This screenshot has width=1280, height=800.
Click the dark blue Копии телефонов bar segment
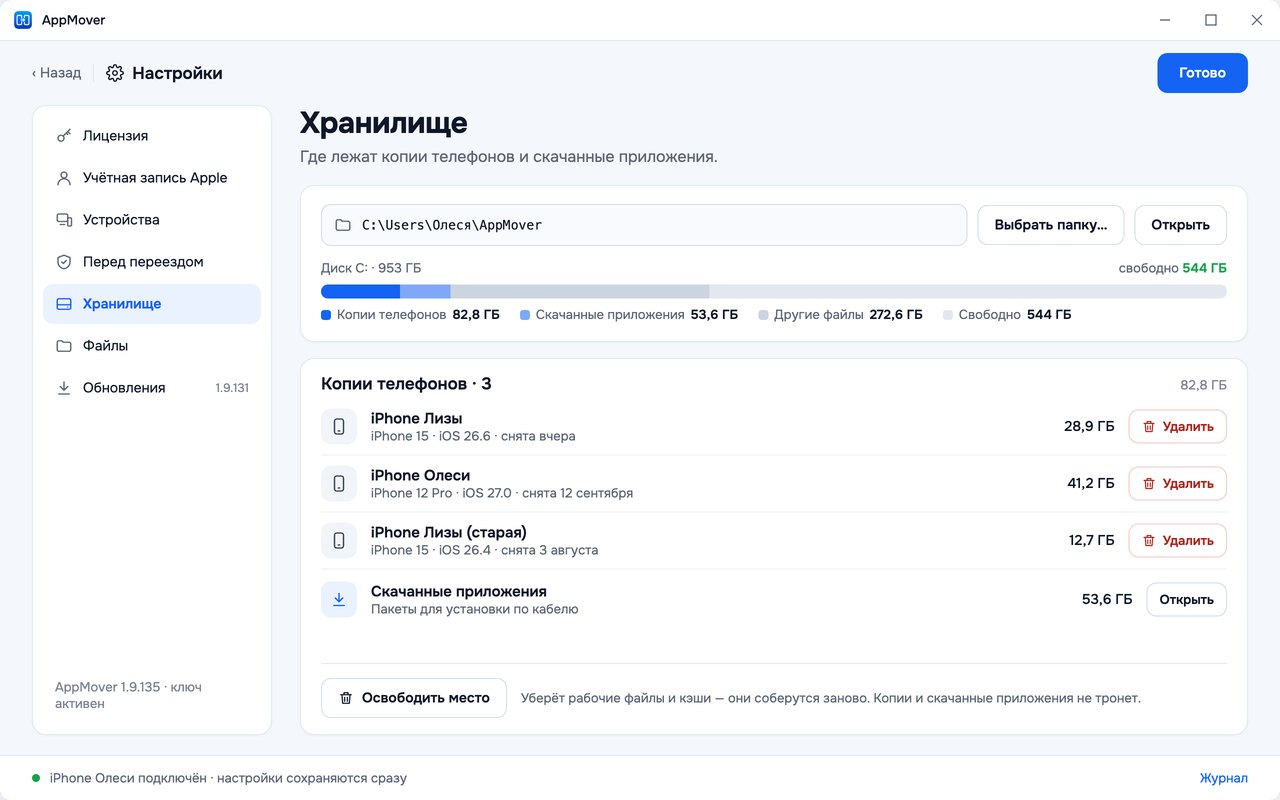coord(360,291)
